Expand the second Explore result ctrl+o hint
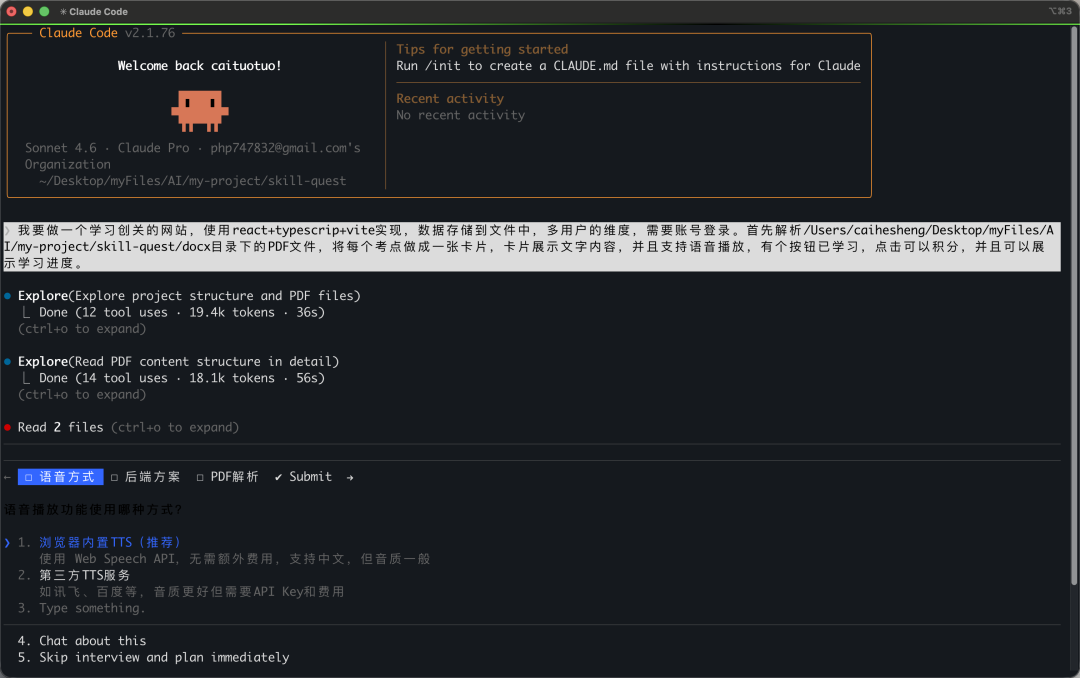1080x678 pixels. pos(82,395)
